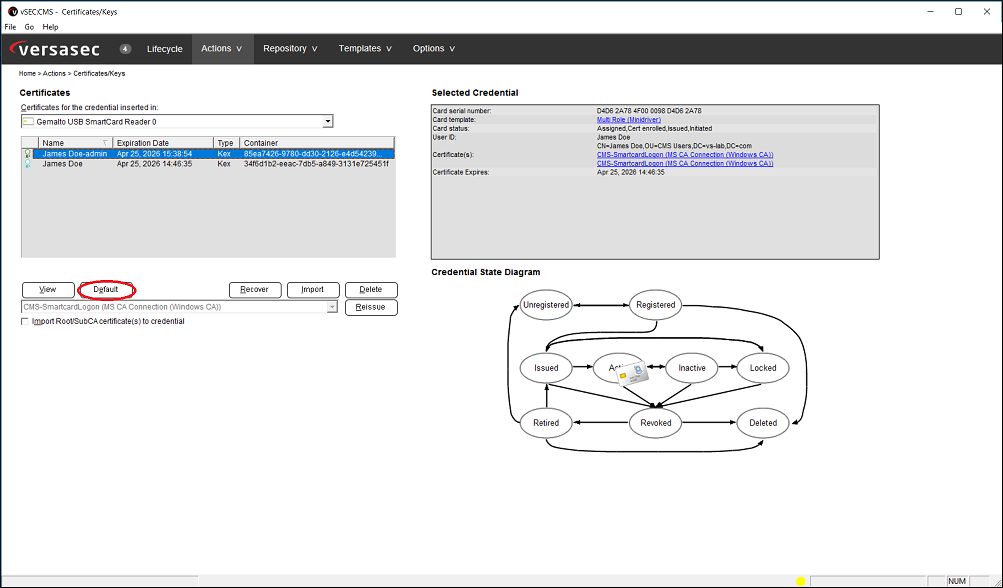Screen dimensions: 1003x588
Task: Expand the Actions menu
Action: (222, 49)
